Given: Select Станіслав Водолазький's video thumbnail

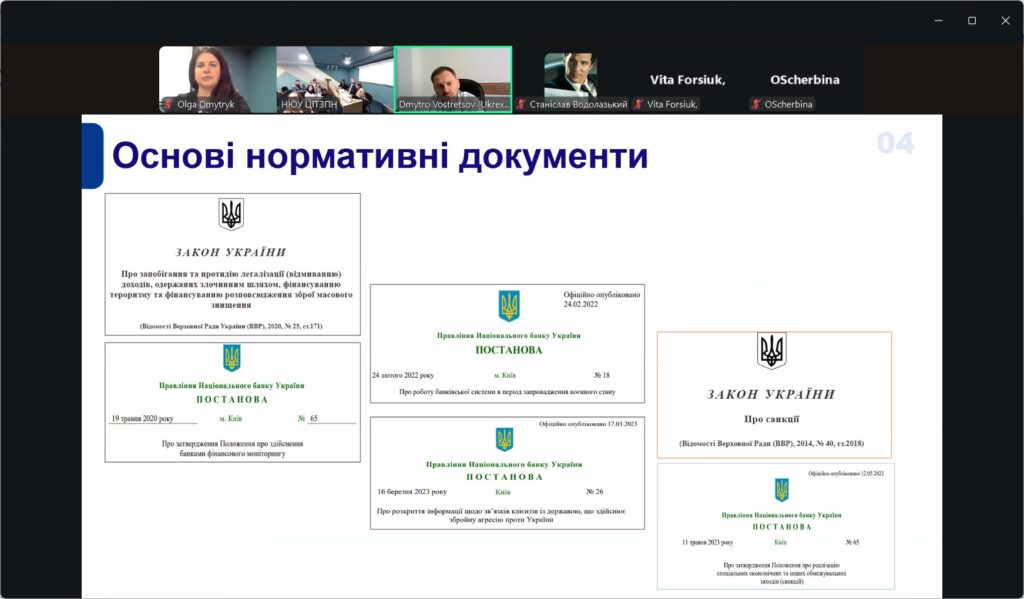Looking at the screenshot, I should coord(570,75).
